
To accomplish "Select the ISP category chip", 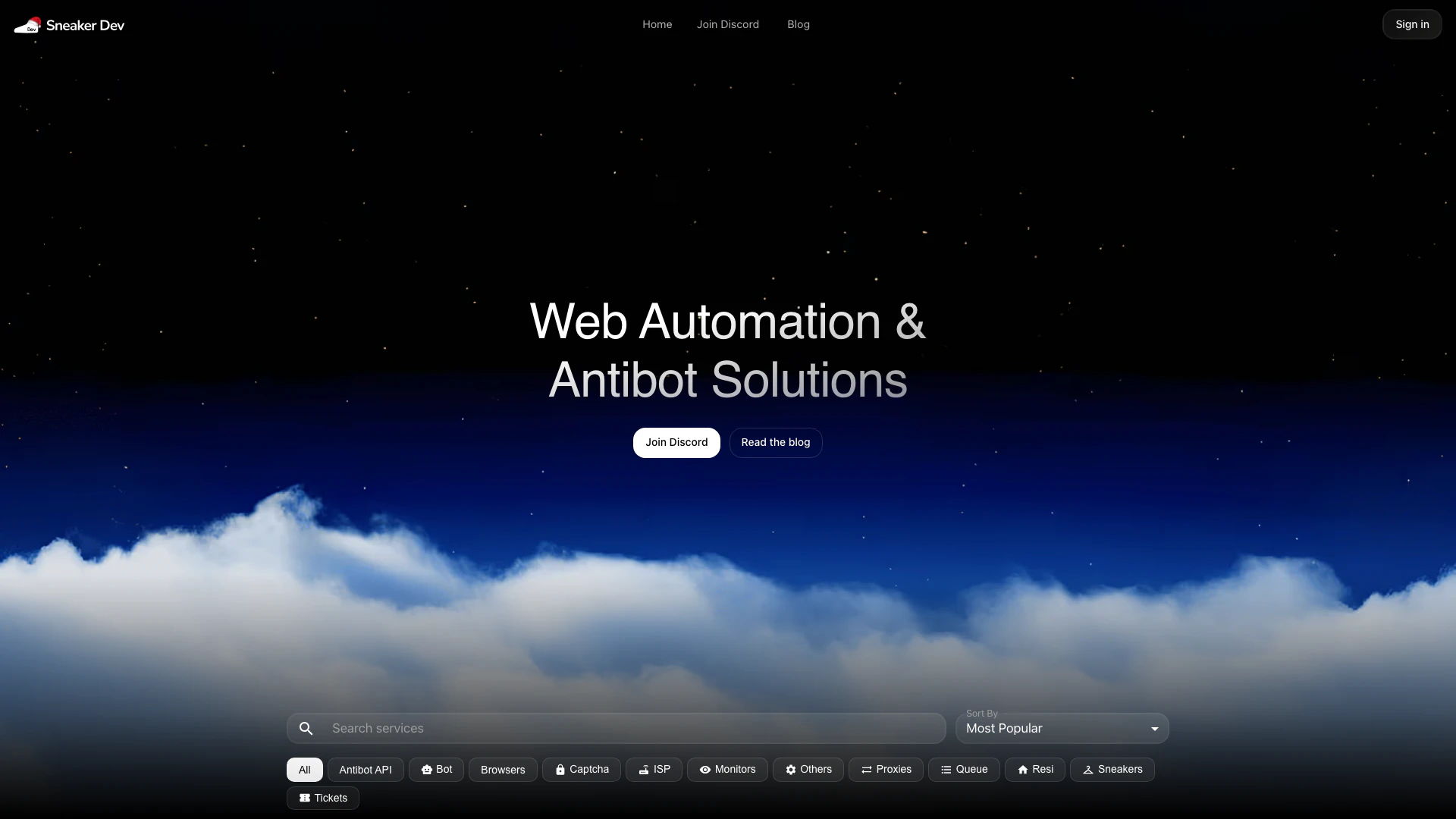I will pos(654,769).
